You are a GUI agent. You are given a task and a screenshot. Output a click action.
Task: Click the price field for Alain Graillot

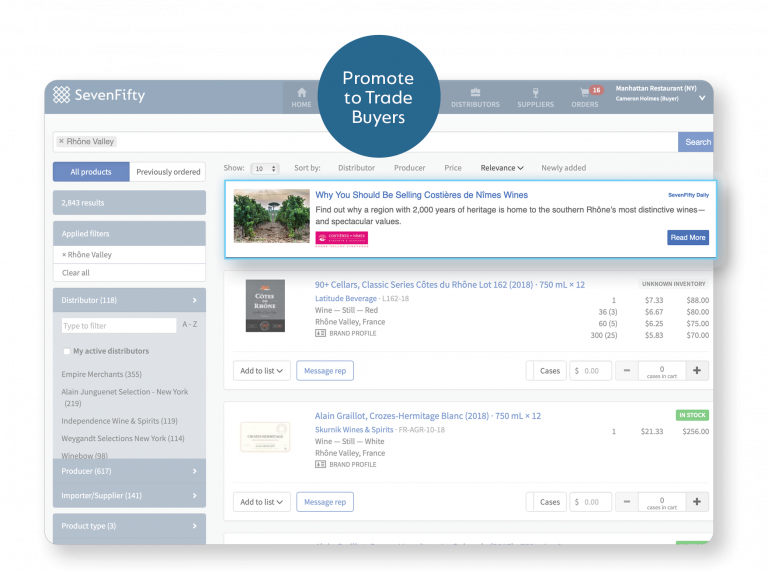(x=590, y=502)
